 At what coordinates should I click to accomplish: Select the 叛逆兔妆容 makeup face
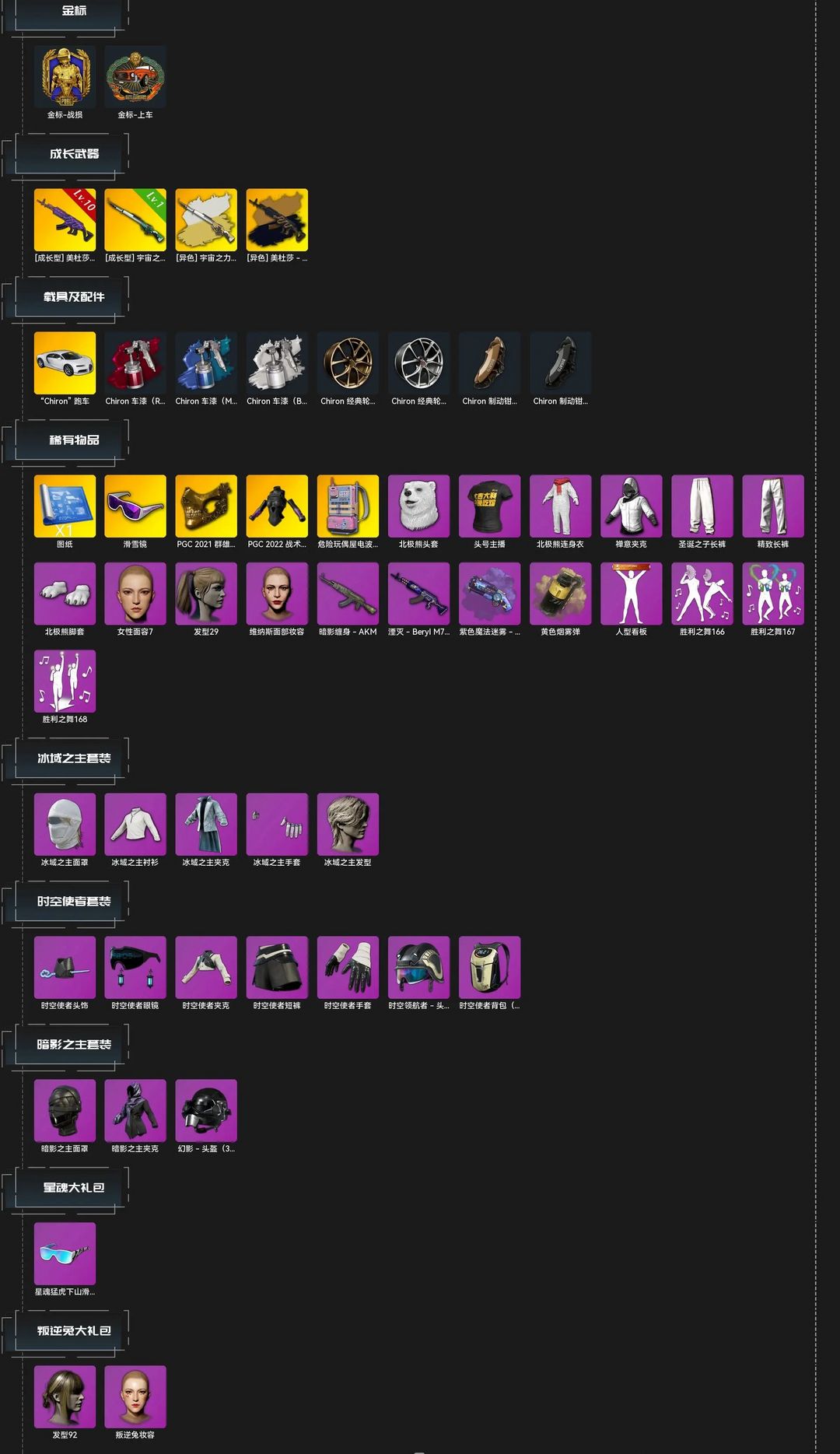pos(135,1396)
